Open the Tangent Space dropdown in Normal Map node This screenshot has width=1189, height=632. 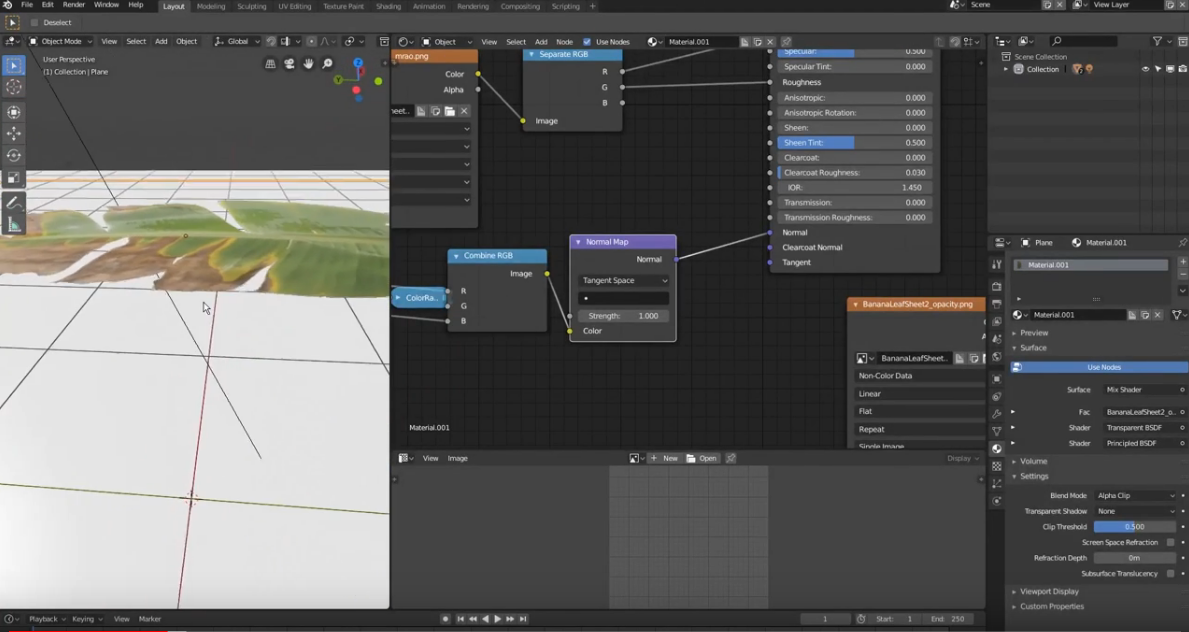[622, 280]
